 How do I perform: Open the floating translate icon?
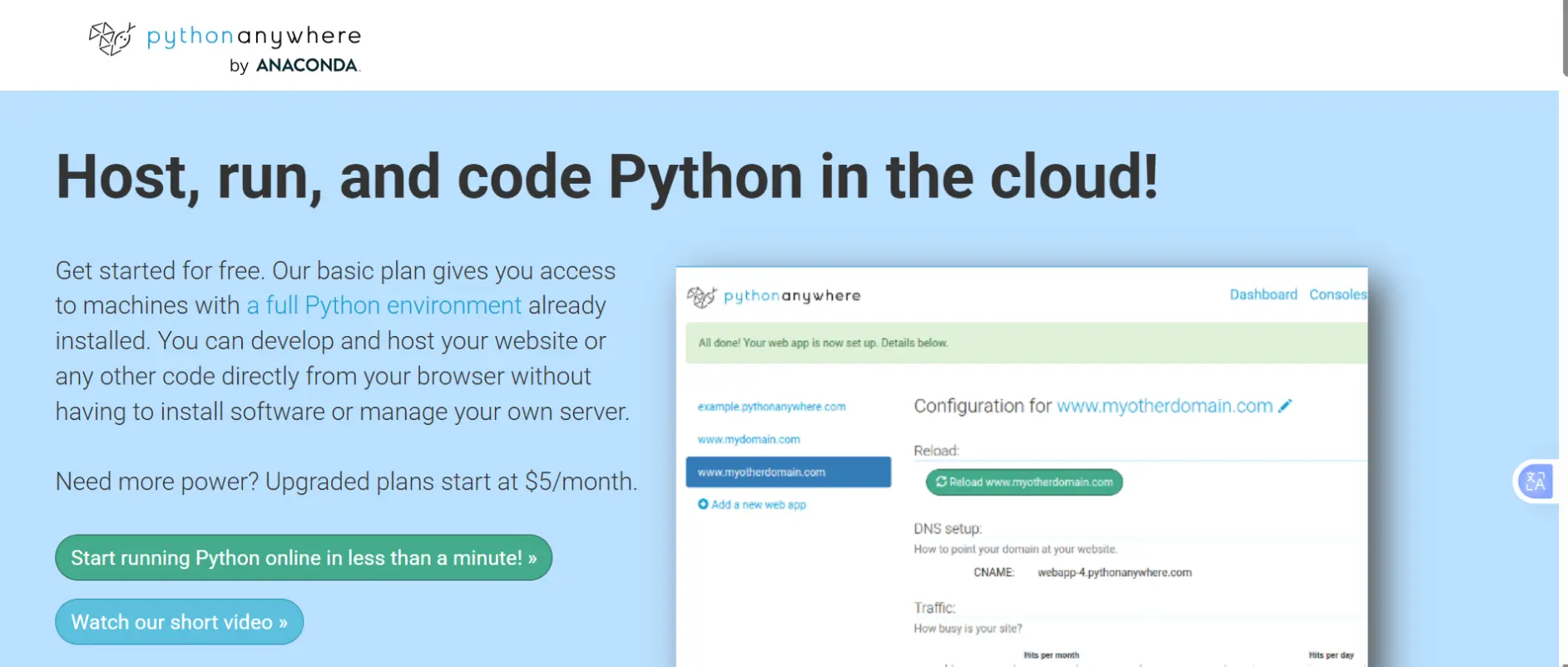tap(1535, 481)
